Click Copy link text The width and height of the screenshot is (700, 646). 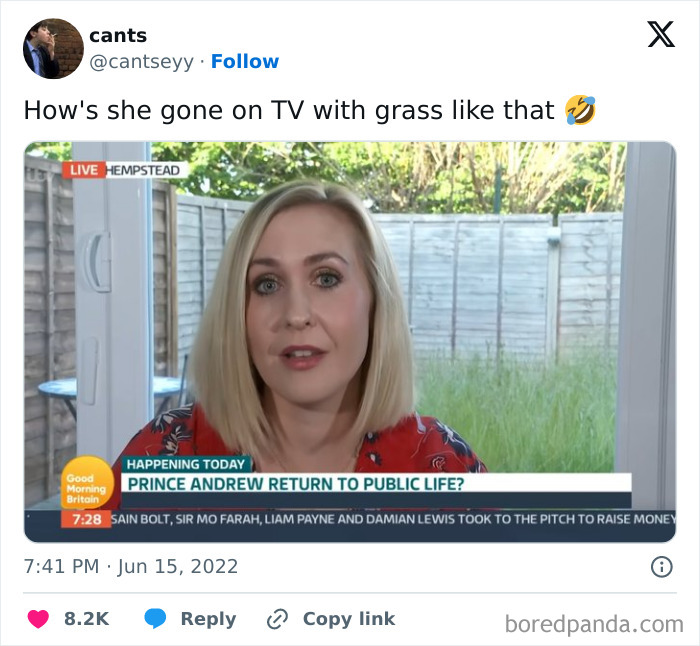point(349,619)
